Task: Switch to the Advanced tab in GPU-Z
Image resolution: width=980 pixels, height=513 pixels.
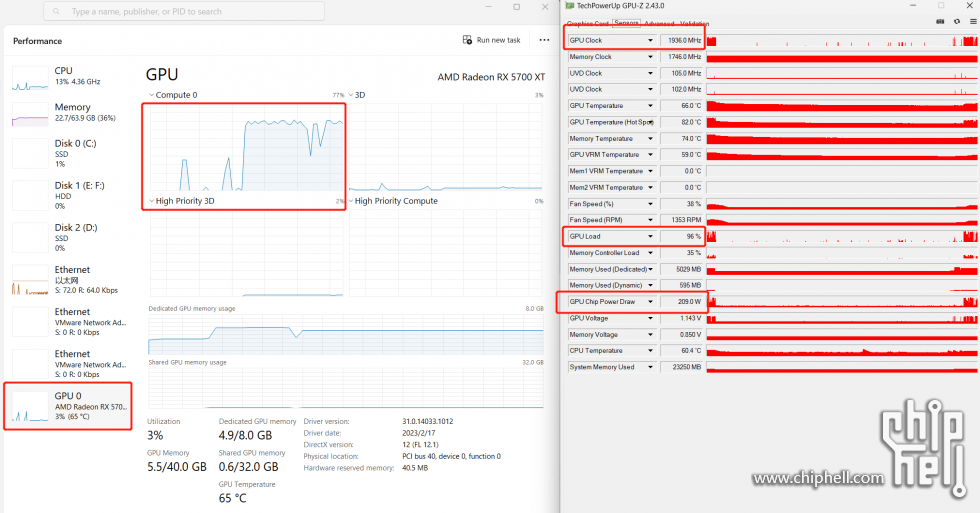Action: [x=659, y=24]
